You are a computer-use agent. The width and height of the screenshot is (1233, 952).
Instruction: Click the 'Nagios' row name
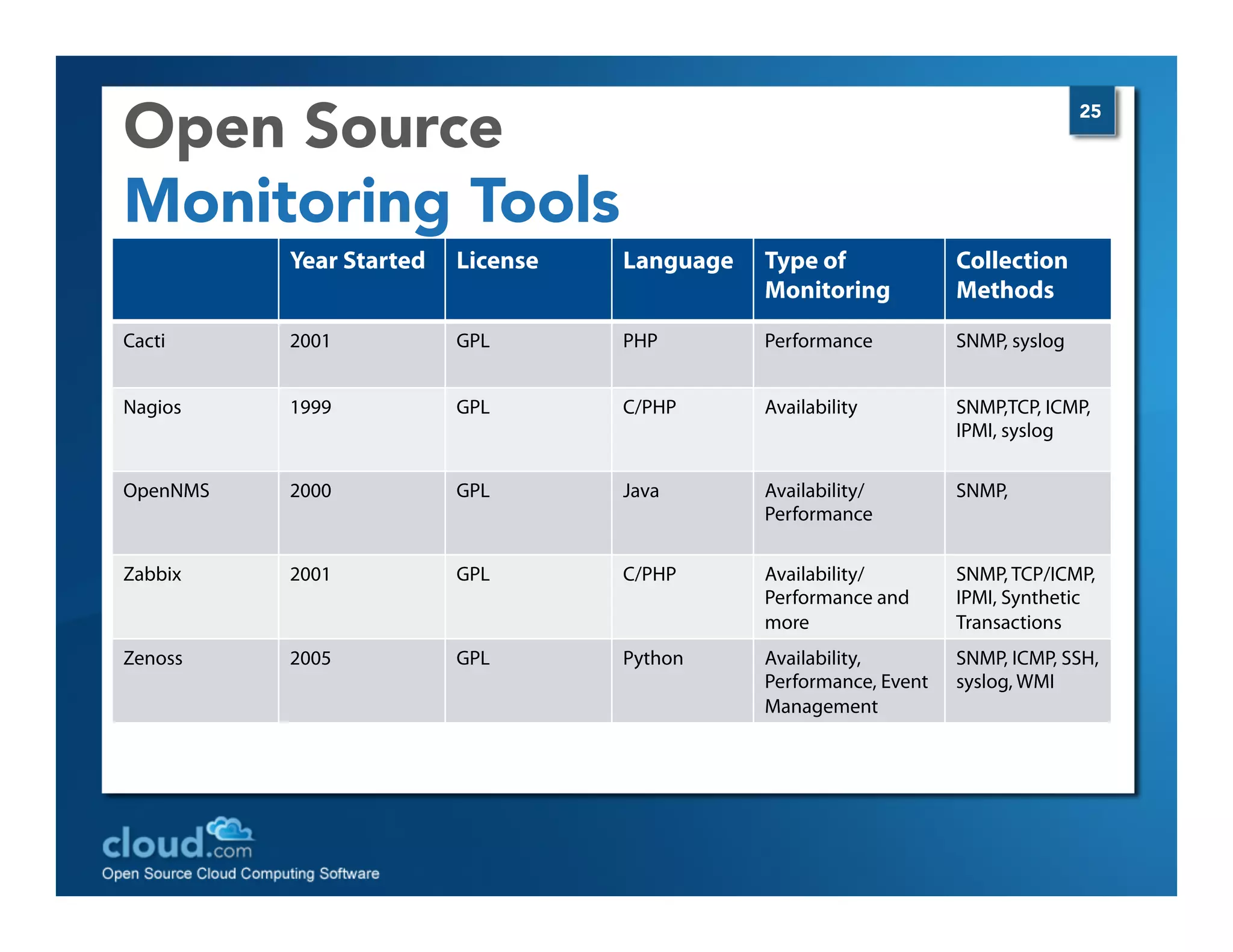(152, 407)
